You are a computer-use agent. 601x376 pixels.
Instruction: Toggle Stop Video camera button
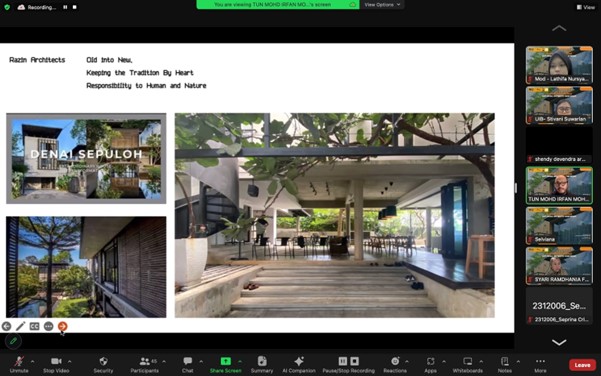(x=56, y=361)
